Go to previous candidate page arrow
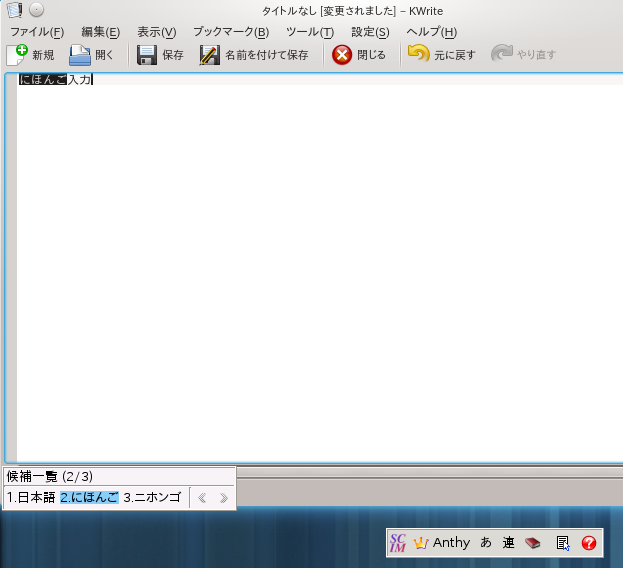 tap(202, 498)
